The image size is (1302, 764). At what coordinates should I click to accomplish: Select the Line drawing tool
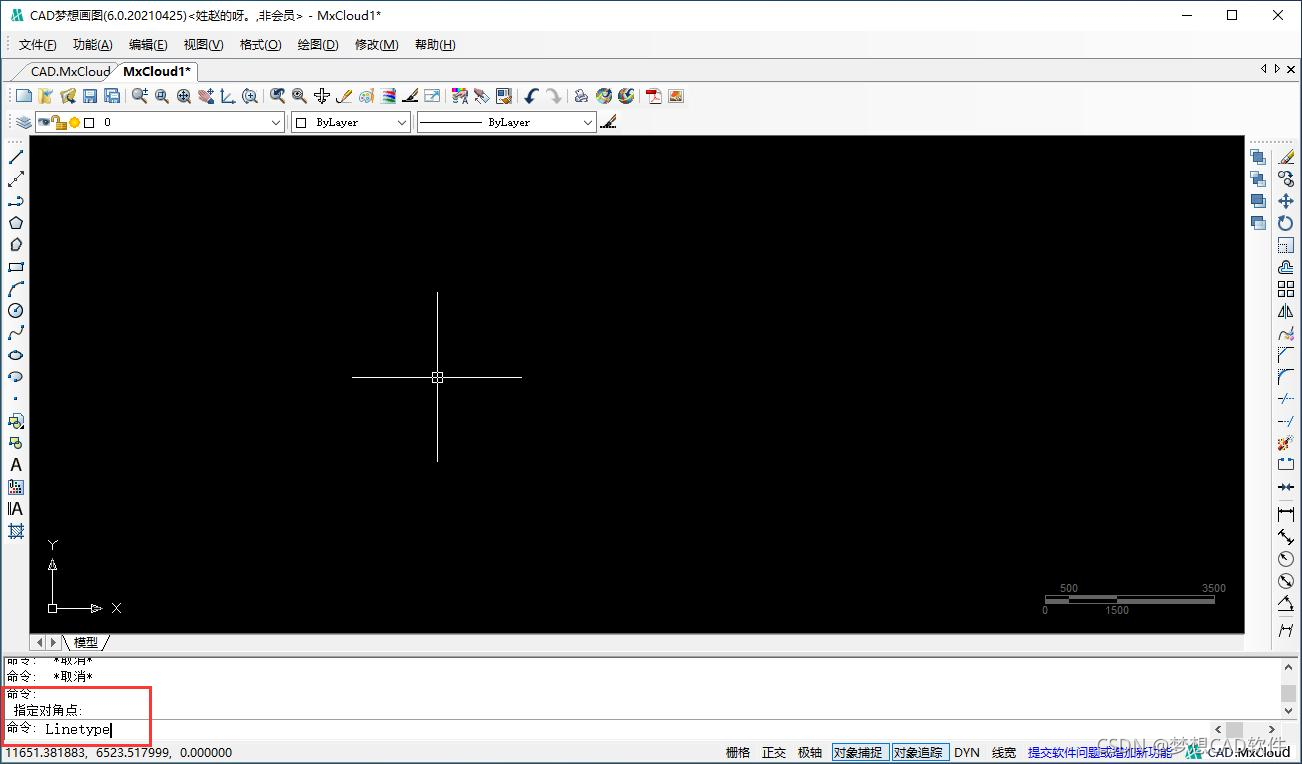point(16,157)
